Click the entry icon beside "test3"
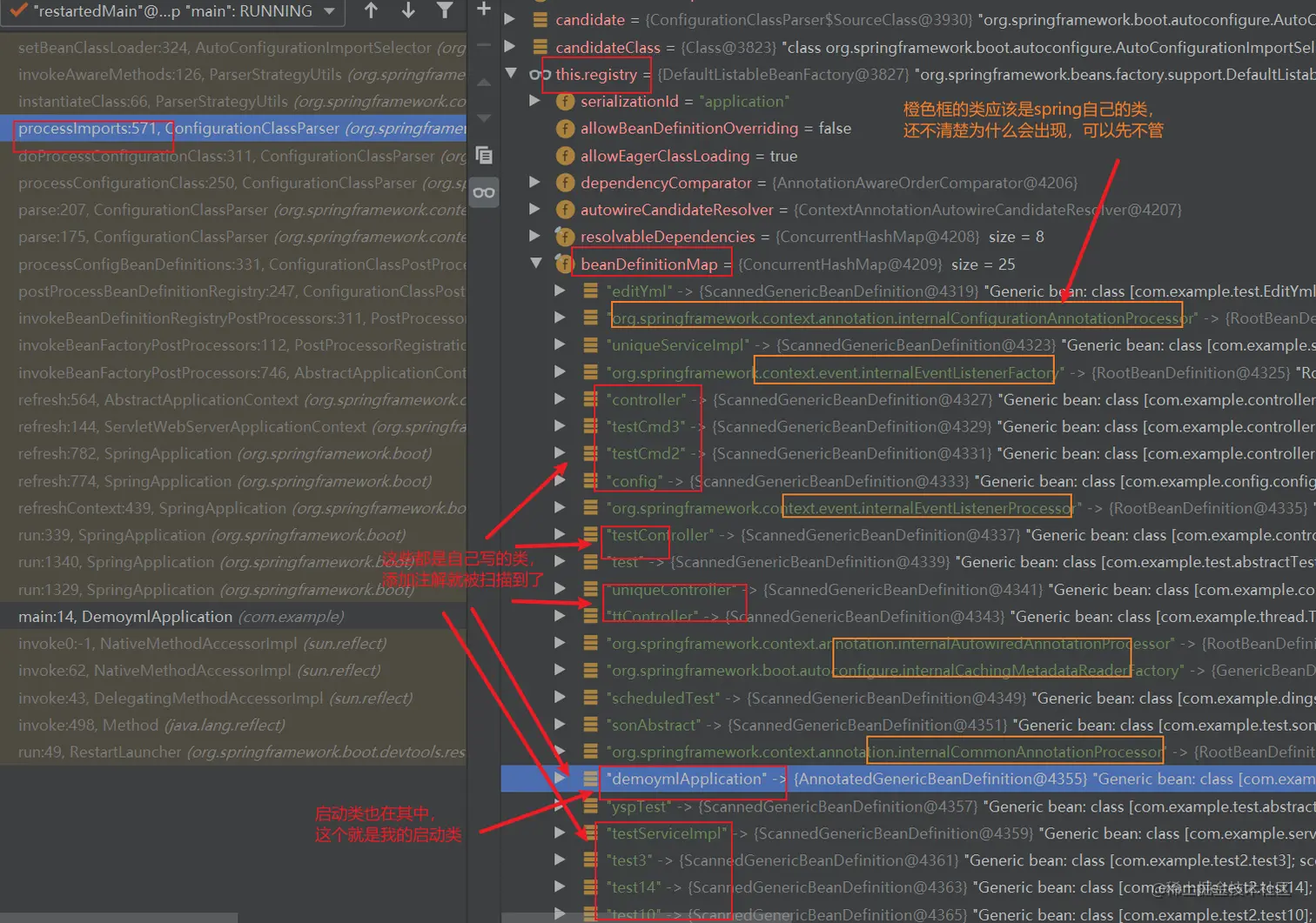1316x923 pixels. point(591,860)
